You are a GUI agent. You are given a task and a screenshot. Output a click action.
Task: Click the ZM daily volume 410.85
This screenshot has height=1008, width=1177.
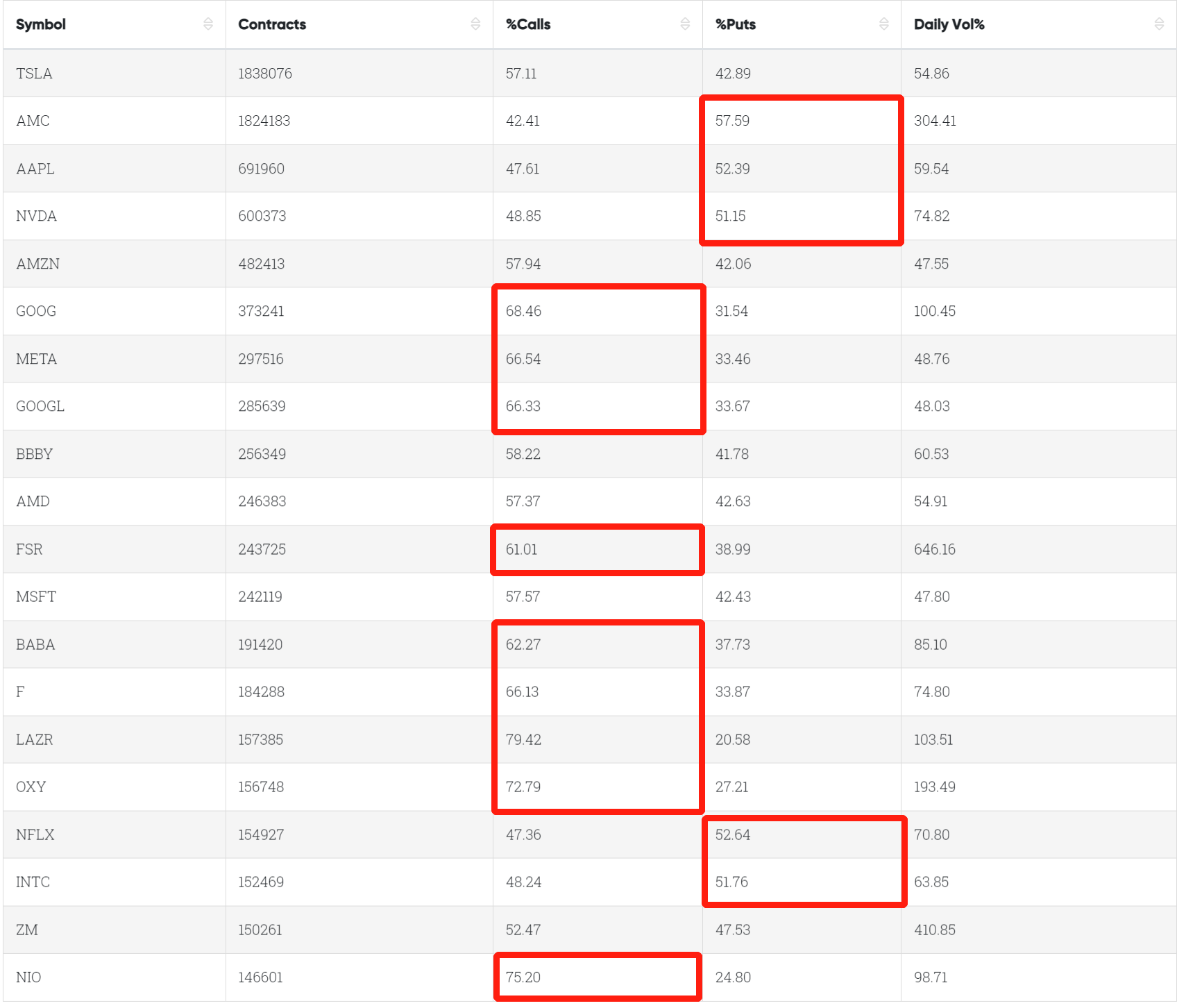pyautogui.click(x=934, y=930)
